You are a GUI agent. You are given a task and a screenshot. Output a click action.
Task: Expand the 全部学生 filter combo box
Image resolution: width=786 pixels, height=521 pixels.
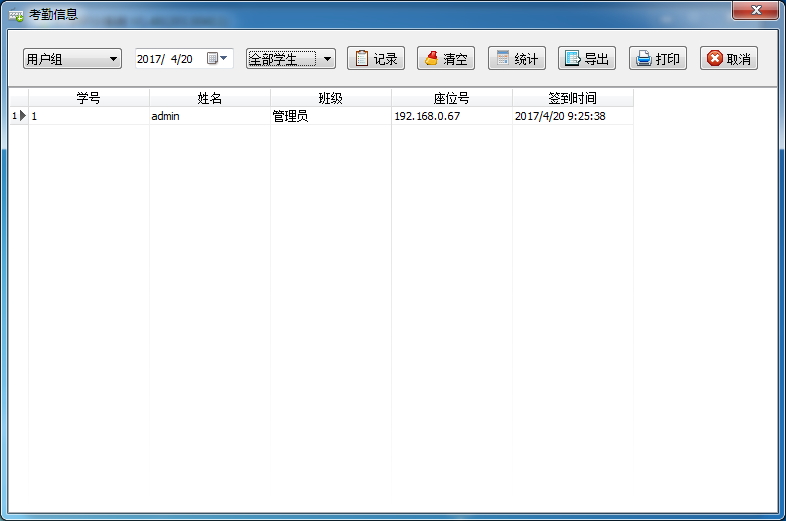click(291, 59)
